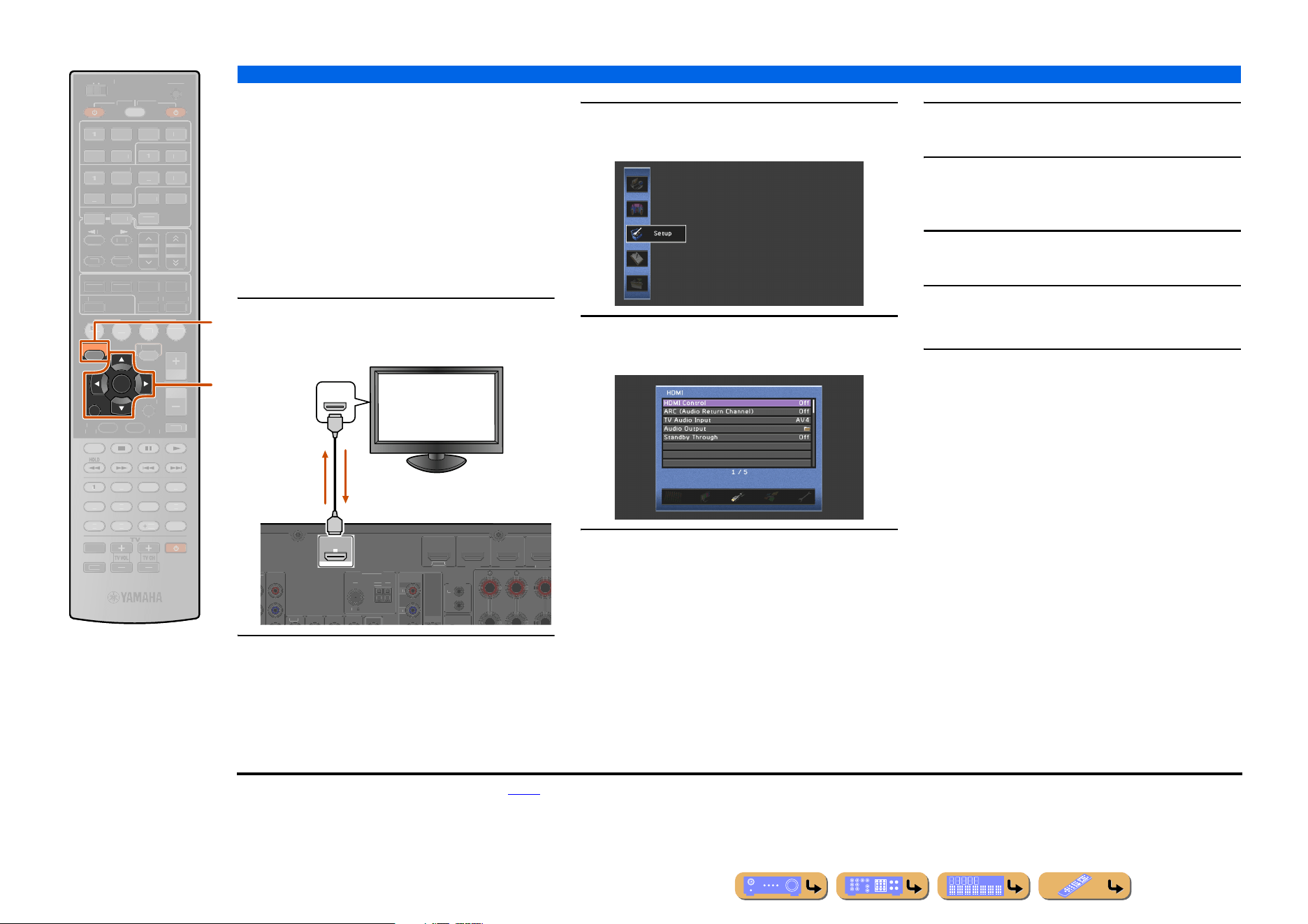Click the HDMI menu list scrollbar
The image size is (1308, 924).
pyautogui.click(x=813, y=433)
